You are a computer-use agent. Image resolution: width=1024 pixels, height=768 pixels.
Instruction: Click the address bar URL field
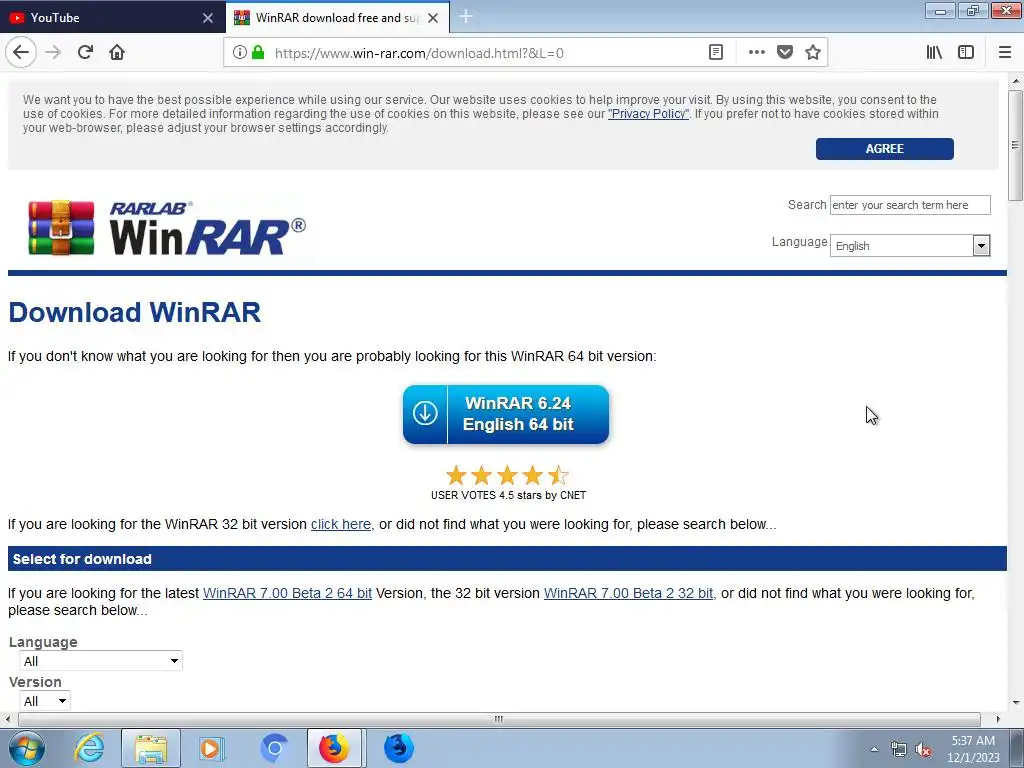pyautogui.click(x=483, y=53)
